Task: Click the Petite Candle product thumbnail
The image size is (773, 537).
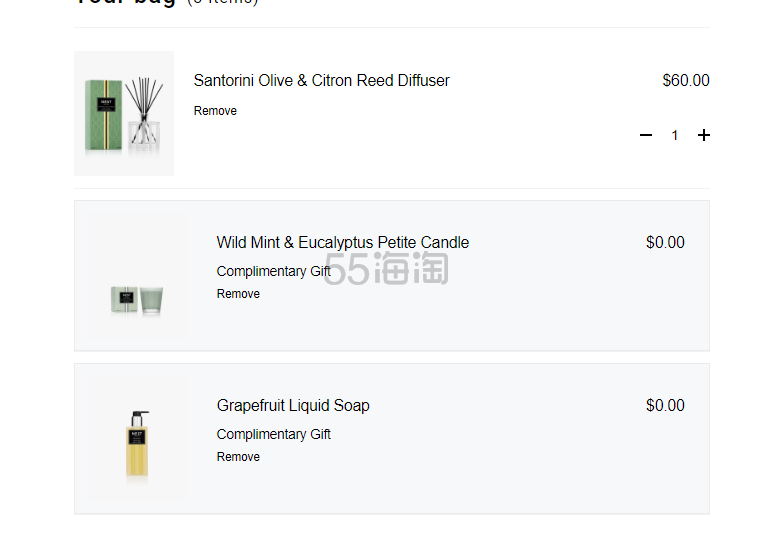Action: tap(137, 276)
